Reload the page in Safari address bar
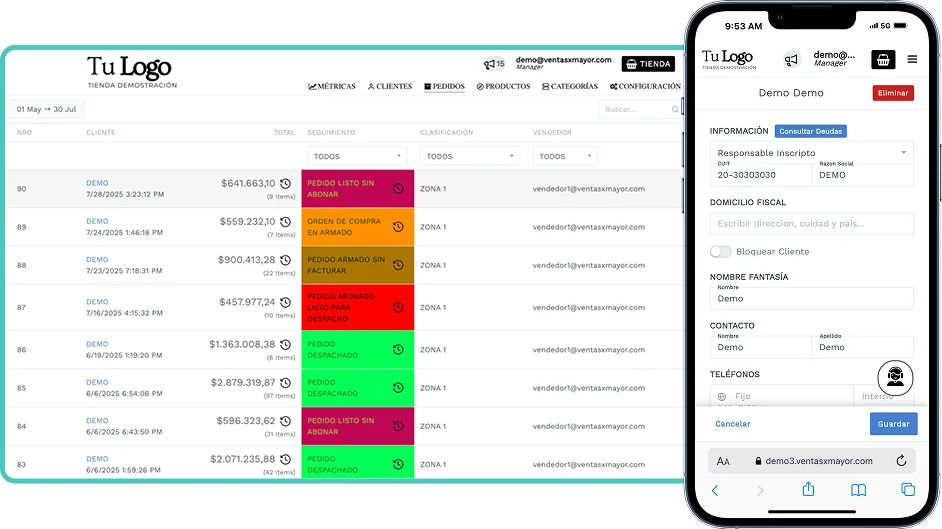Image resolution: width=942 pixels, height=529 pixels. [x=900, y=461]
